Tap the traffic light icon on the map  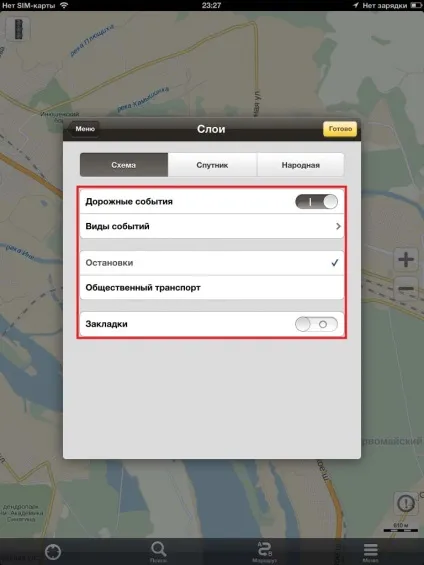click(x=18, y=29)
